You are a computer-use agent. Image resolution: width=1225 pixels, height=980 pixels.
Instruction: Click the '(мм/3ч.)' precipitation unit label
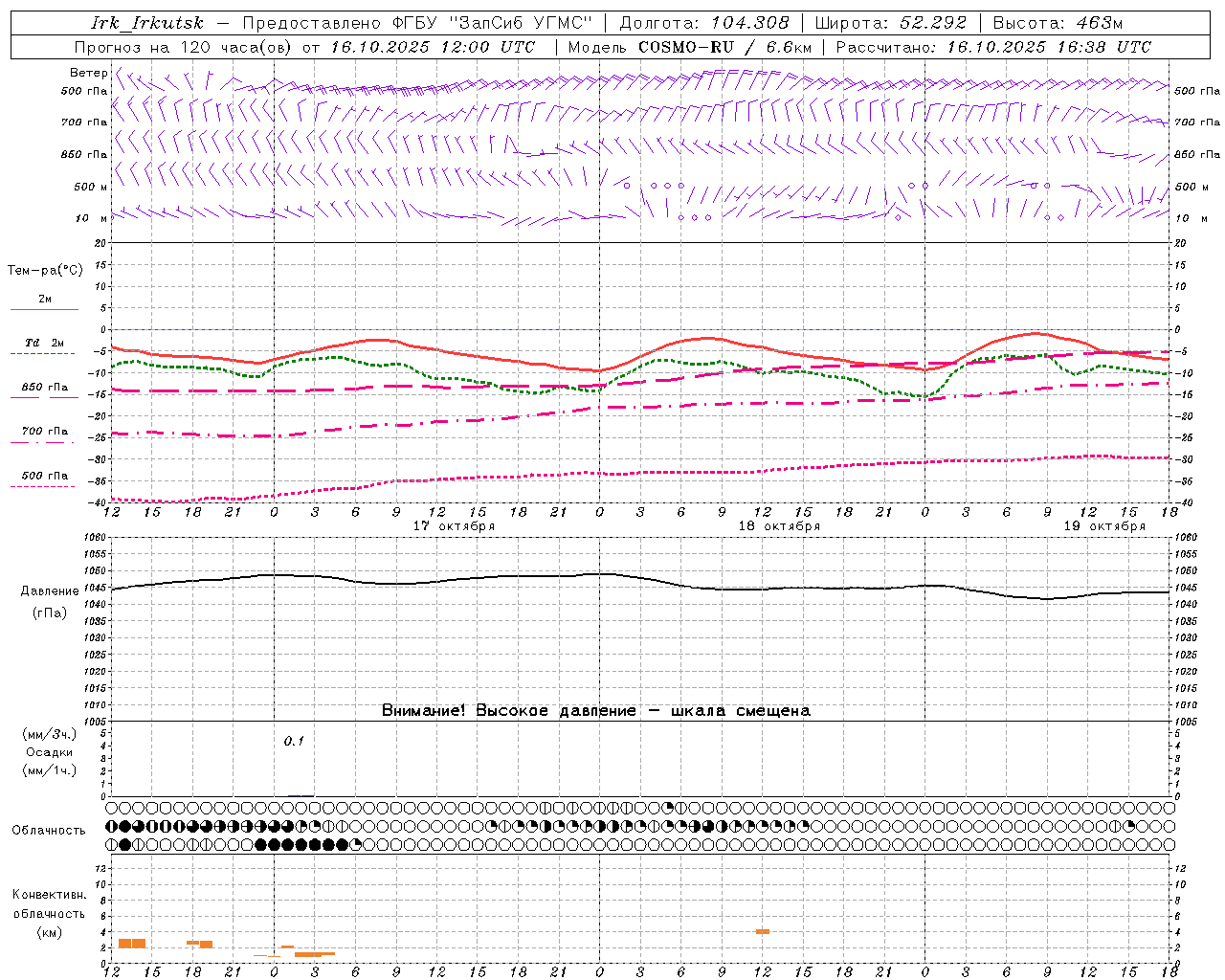(x=49, y=734)
